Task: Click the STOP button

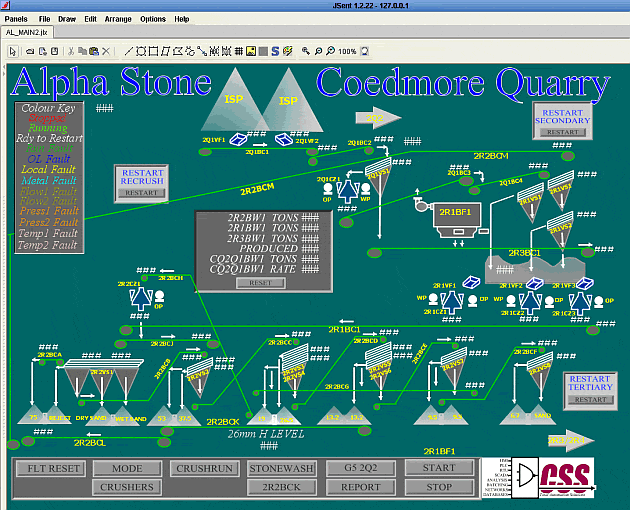Action: pos(440,487)
